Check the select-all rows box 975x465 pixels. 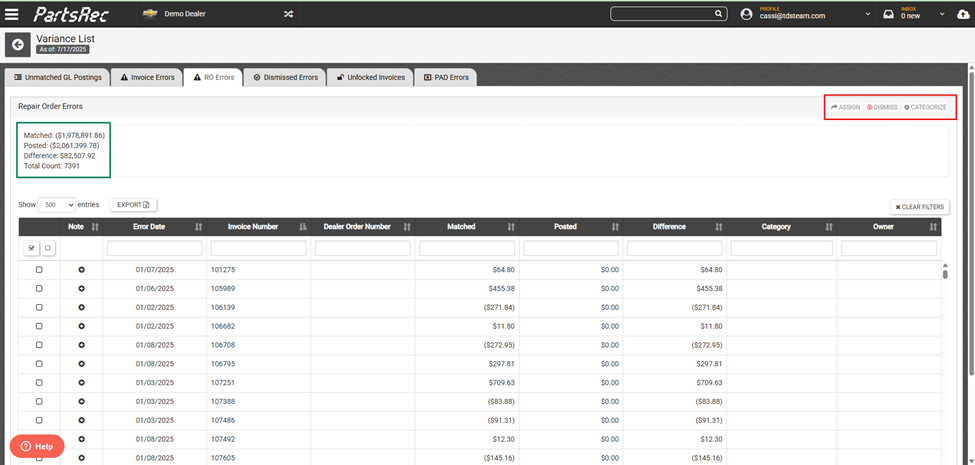pos(32,248)
